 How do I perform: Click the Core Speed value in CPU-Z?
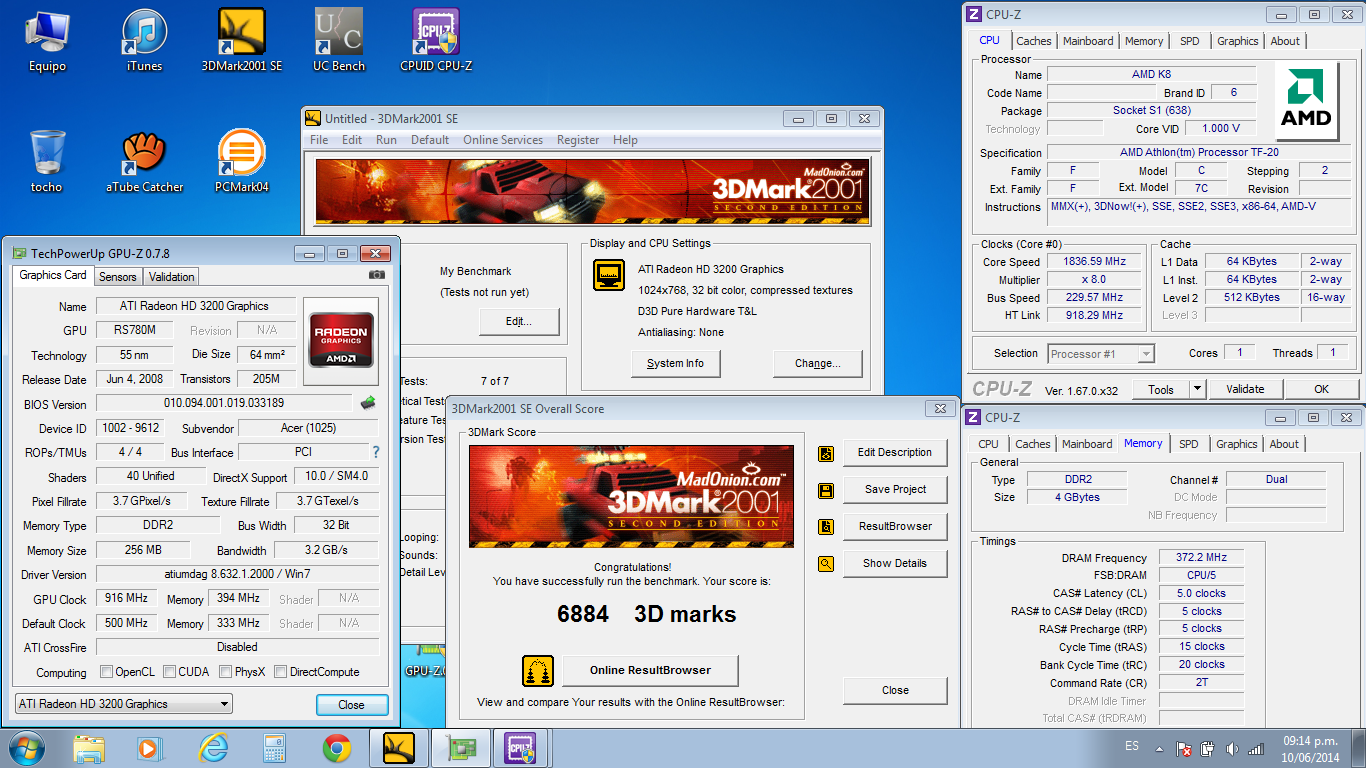click(1094, 262)
